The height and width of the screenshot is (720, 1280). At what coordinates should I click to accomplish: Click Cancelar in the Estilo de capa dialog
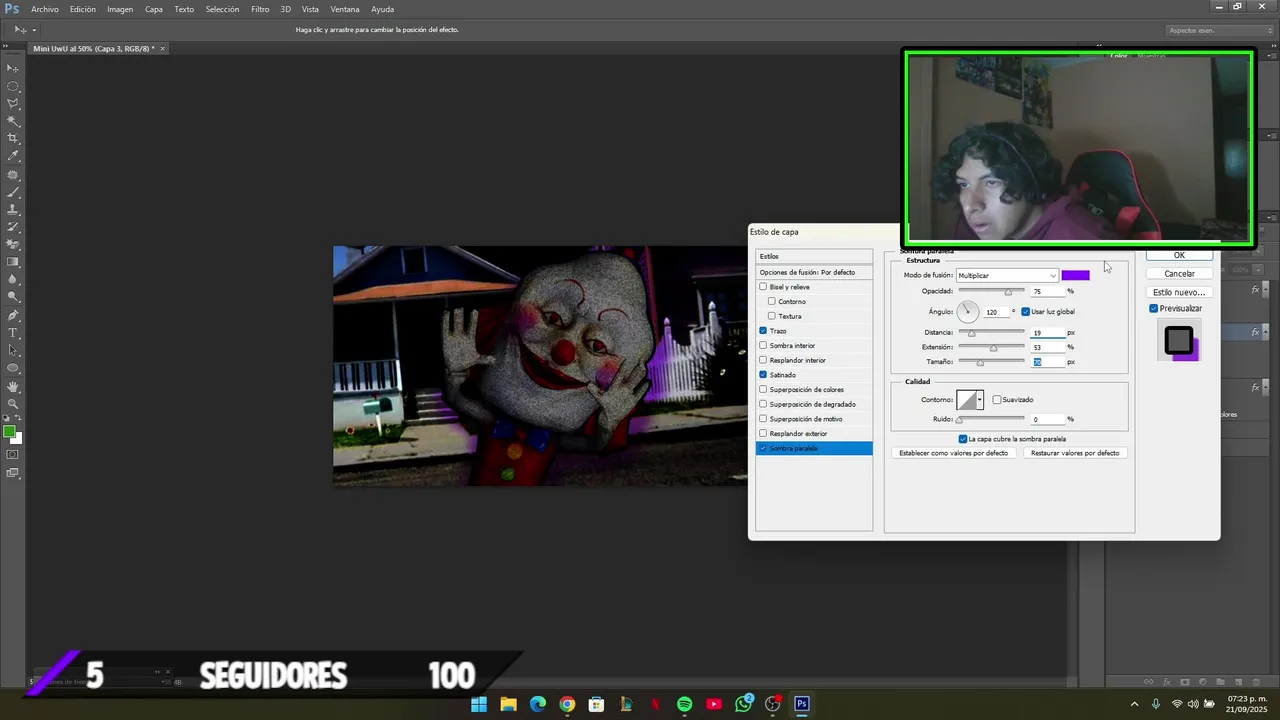pyautogui.click(x=1179, y=274)
